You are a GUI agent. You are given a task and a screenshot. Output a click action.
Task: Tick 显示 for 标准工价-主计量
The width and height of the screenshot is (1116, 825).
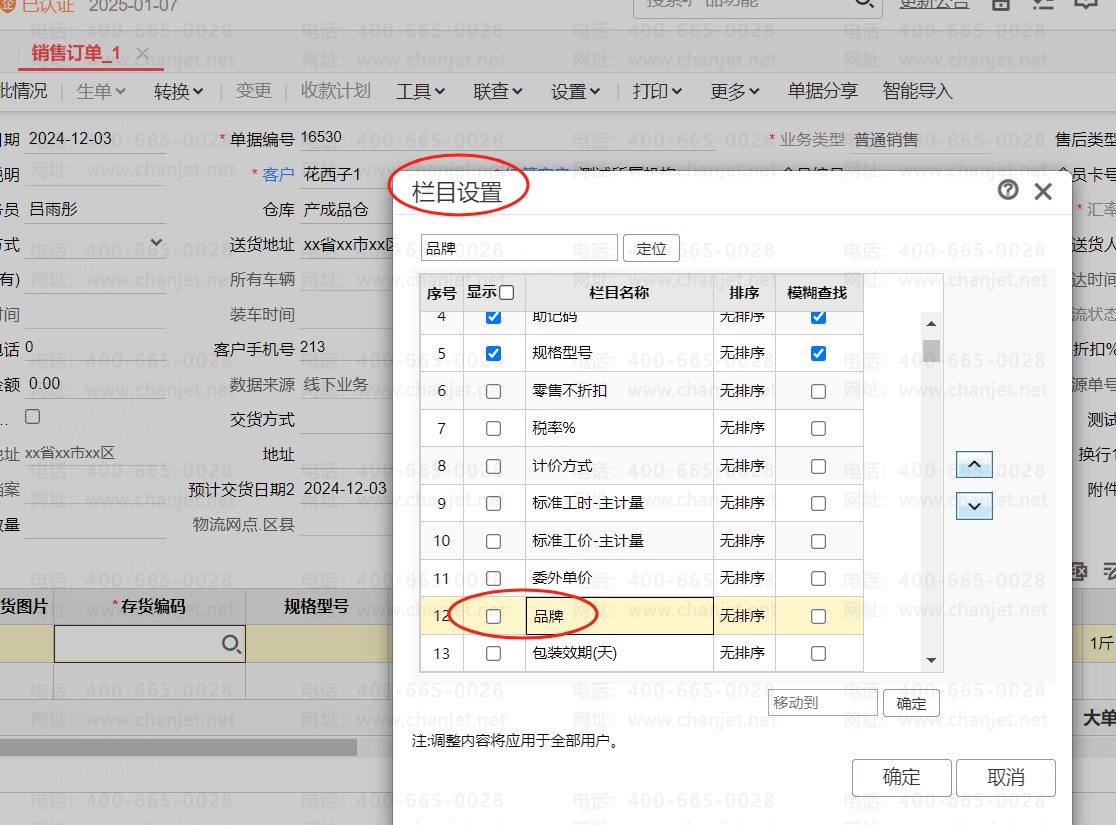[493, 542]
